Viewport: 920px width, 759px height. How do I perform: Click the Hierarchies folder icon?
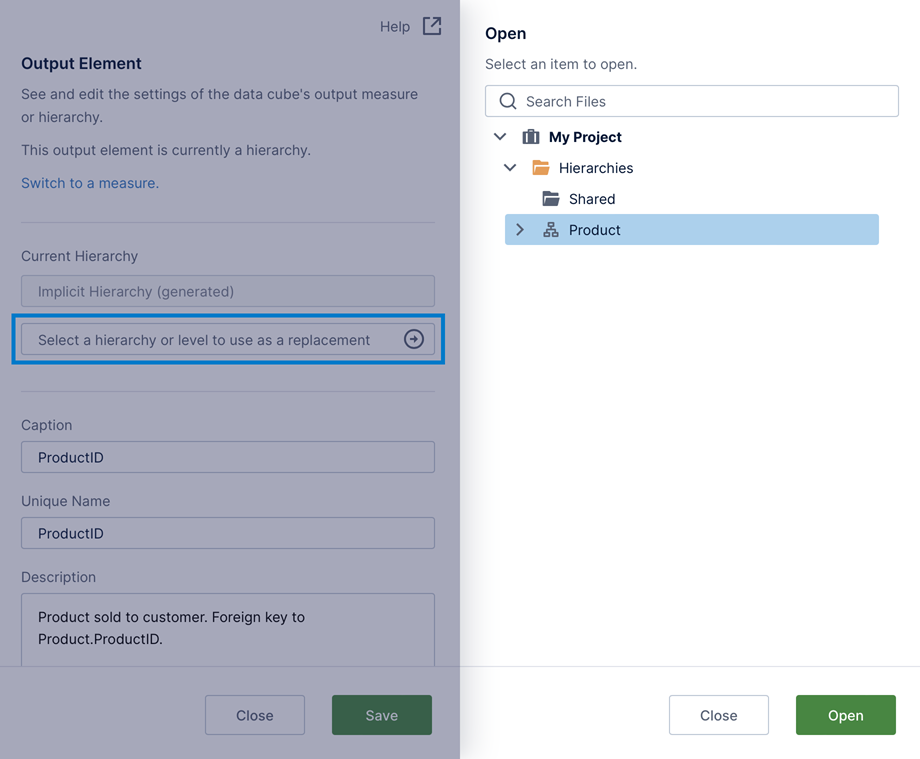541,168
